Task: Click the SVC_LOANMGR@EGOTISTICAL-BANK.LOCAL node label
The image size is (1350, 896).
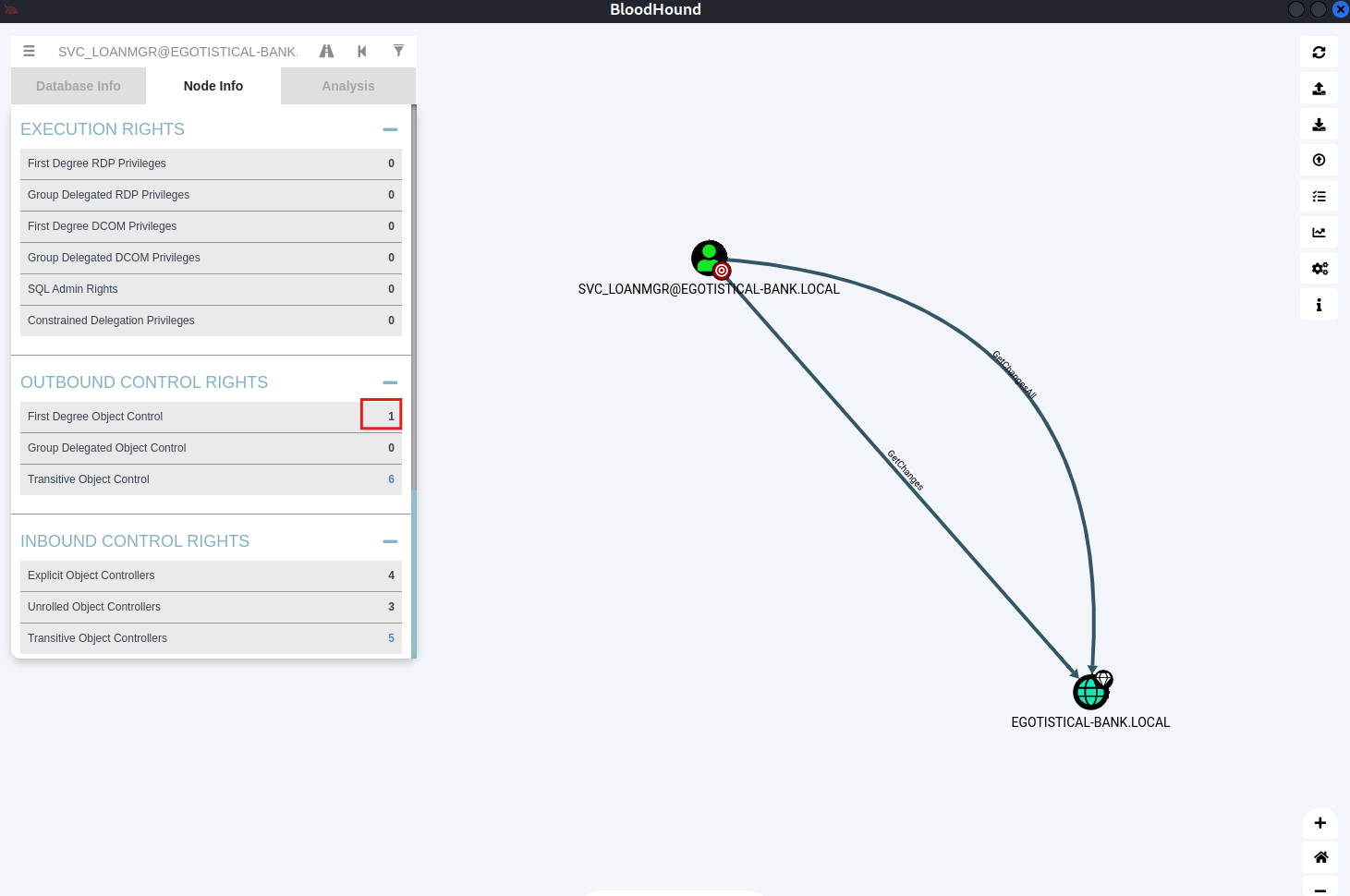Action: coord(709,289)
